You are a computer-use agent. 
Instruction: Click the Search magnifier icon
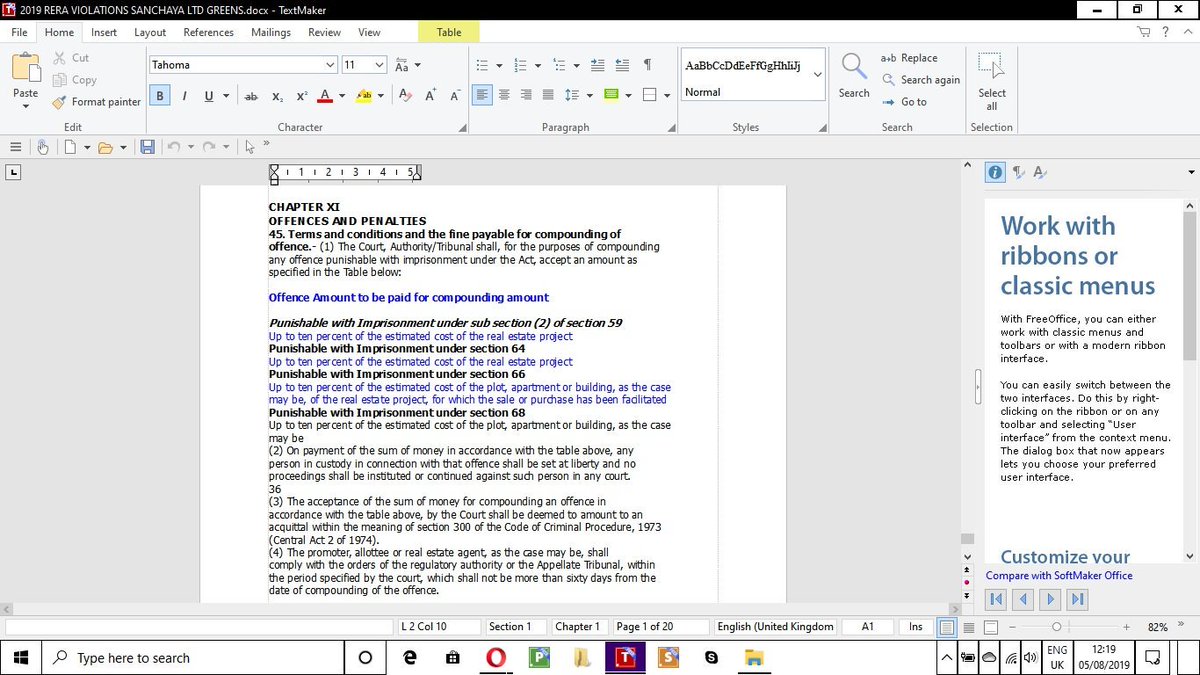click(x=854, y=68)
